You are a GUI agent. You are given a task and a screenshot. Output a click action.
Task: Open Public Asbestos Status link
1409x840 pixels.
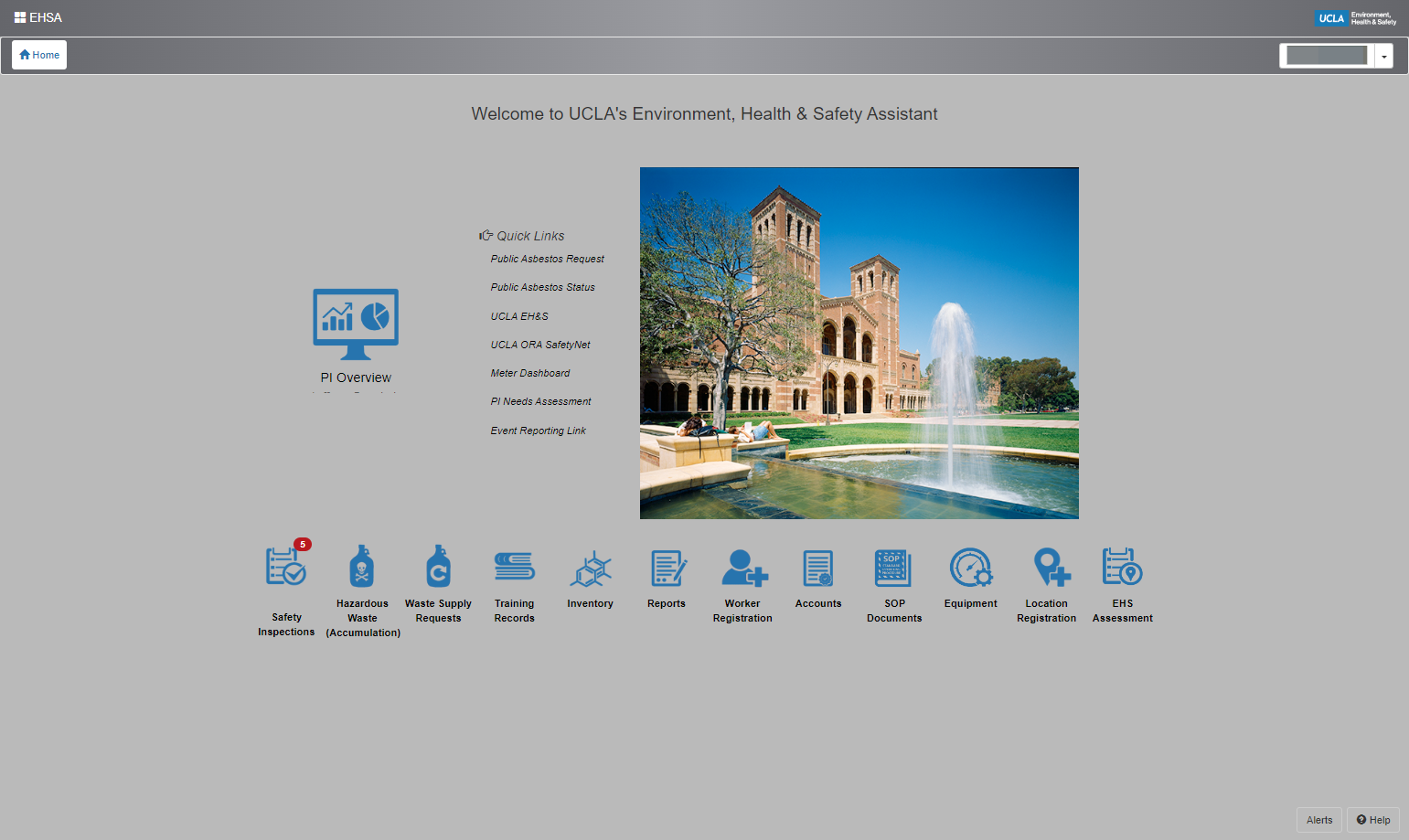(x=542, y=287)
